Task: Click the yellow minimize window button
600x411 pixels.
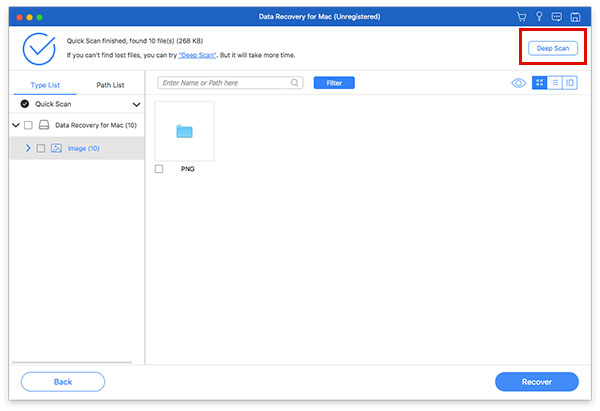Action: (29, 17)
